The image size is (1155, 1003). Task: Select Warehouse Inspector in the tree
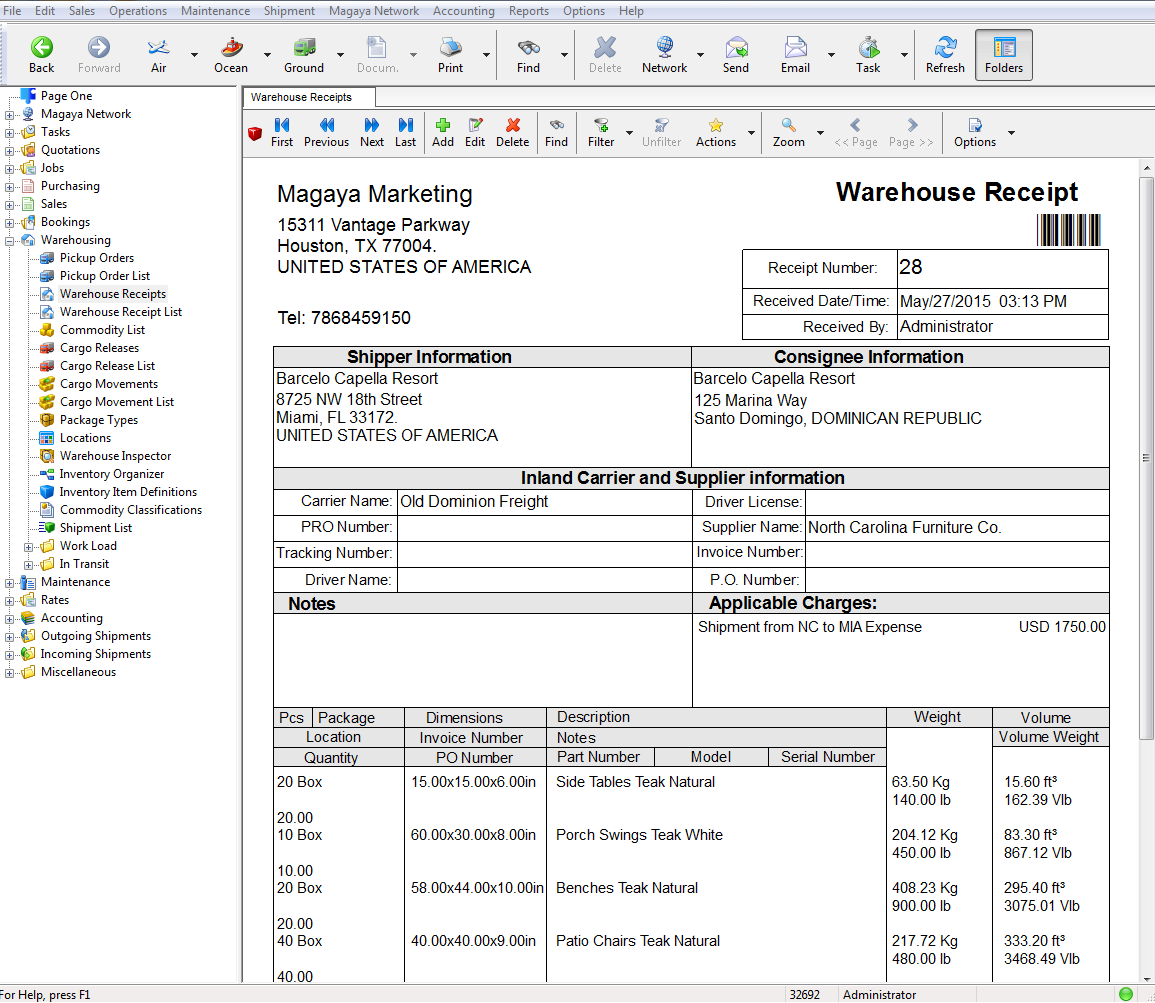pyautogui.click(x=115, y=456)
